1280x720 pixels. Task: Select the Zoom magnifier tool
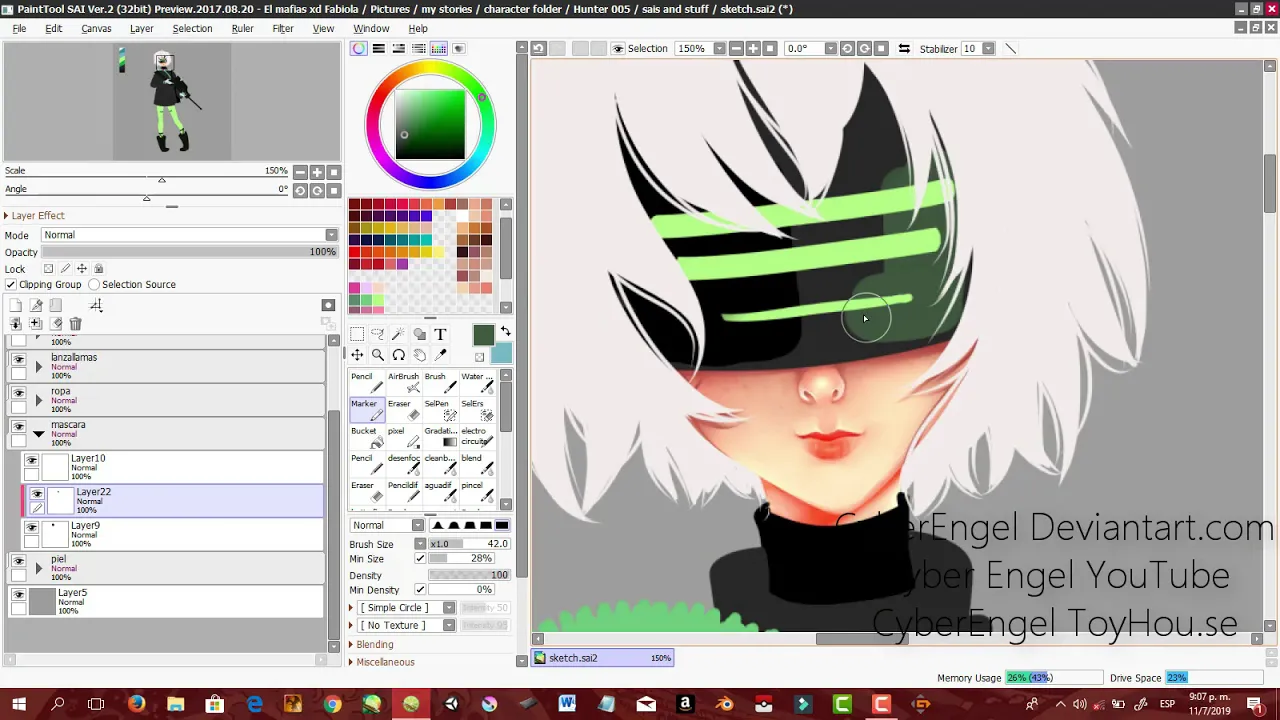[378, 355]
